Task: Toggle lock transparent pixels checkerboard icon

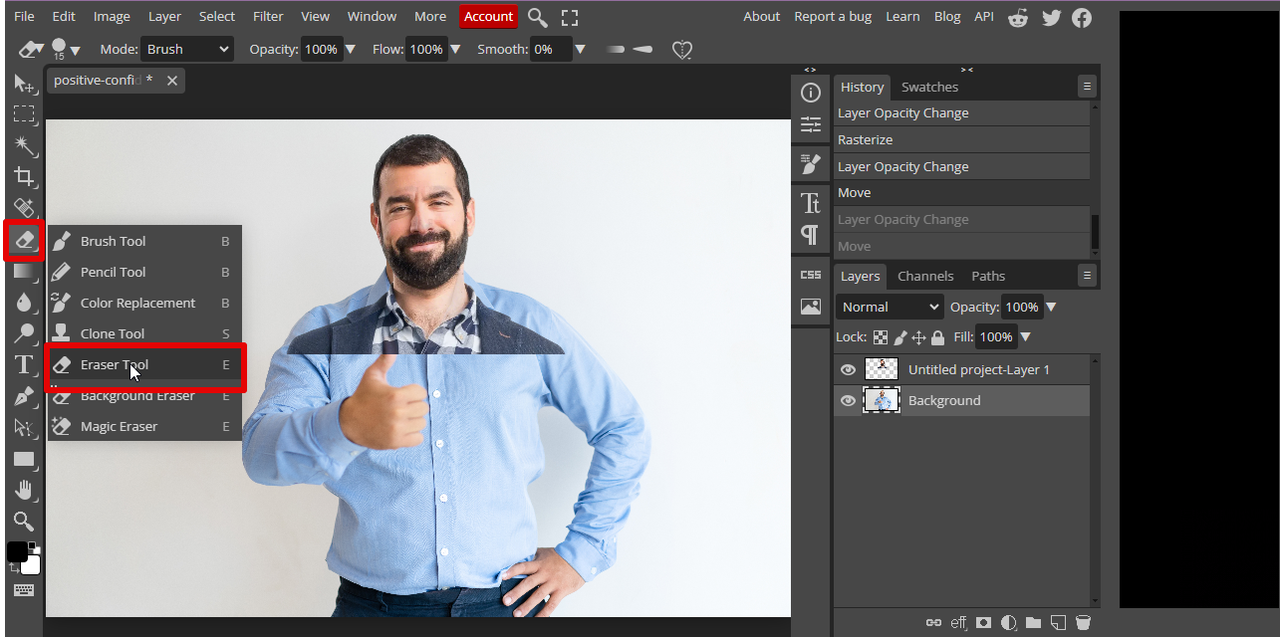Action: coord(880,338)
